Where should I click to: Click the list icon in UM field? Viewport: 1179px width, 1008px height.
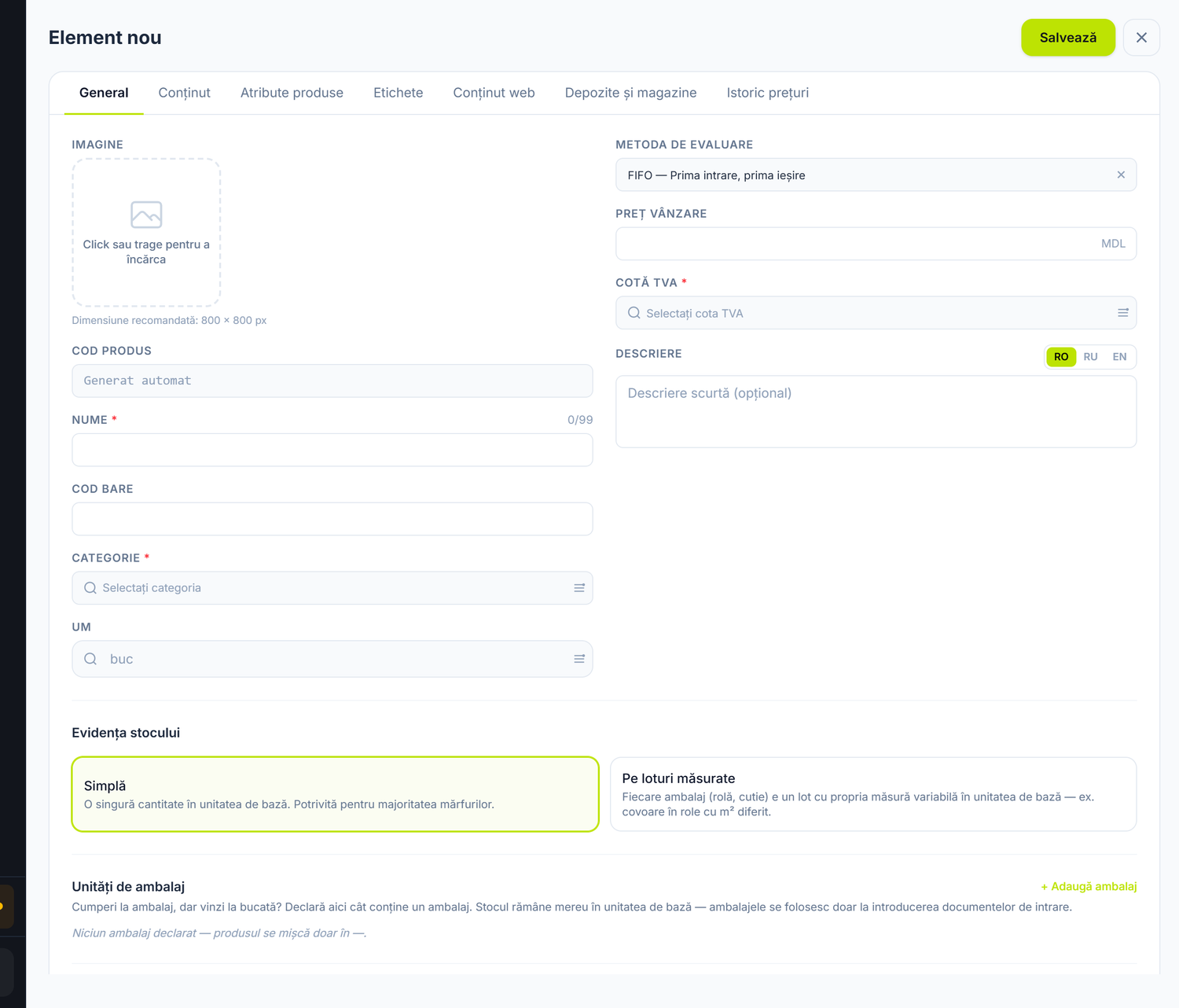[x=579, y=659]
